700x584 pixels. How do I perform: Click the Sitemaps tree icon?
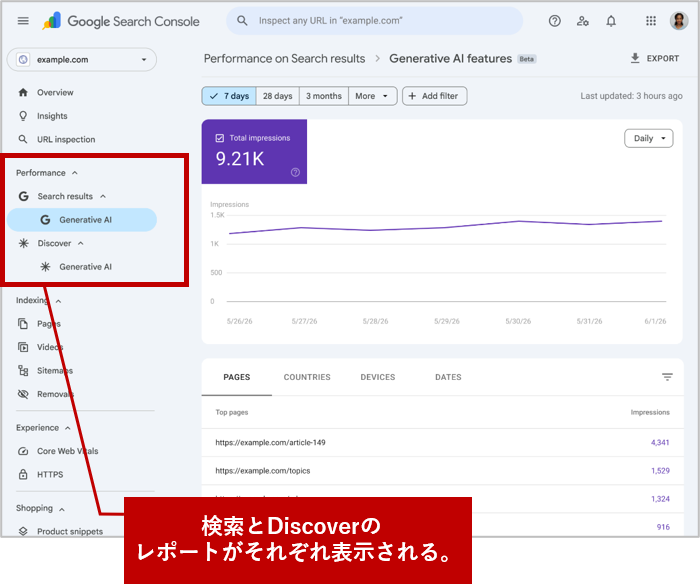click(x=23, y=371)
